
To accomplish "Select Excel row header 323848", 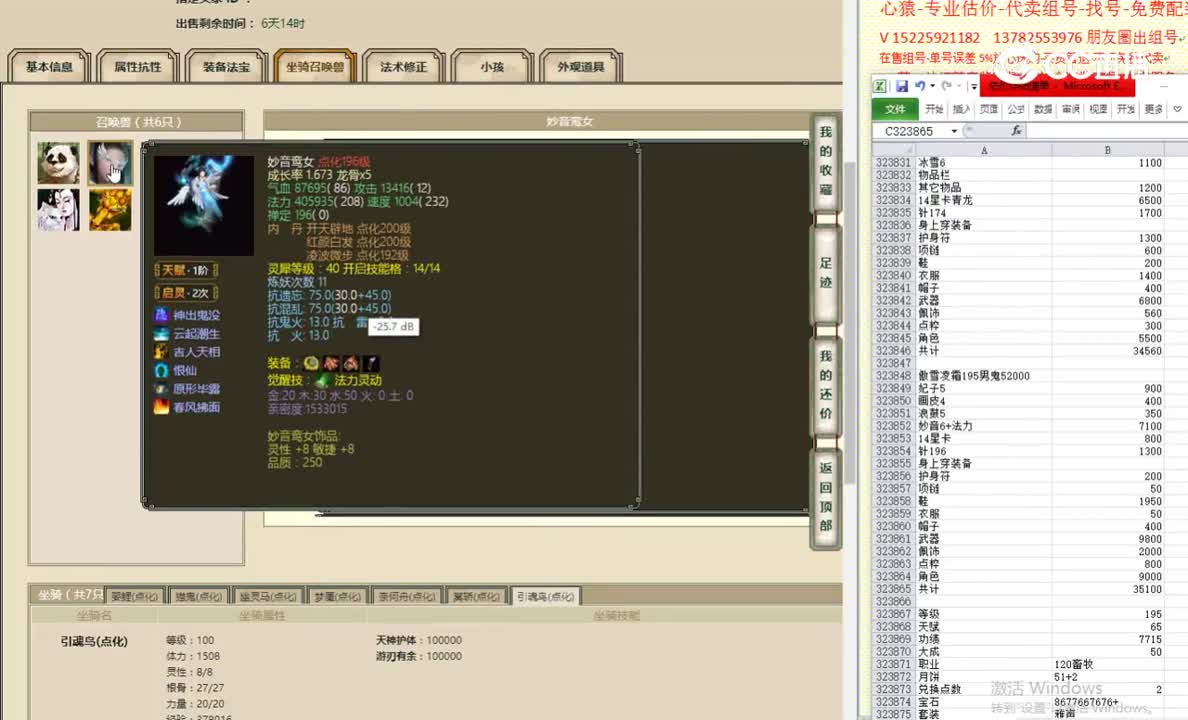I will coord(893,376).
